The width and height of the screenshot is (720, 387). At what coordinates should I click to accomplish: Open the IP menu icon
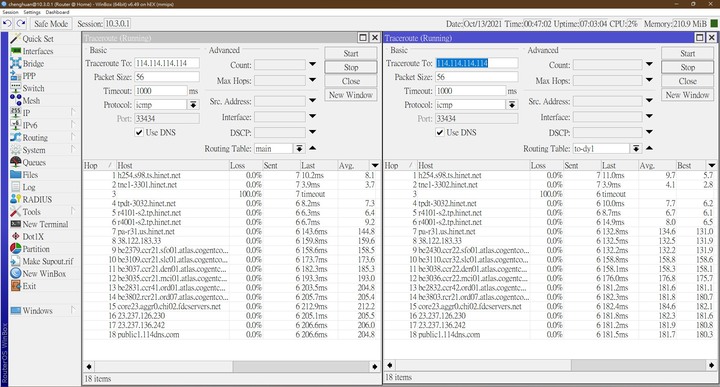click(x=16, y=112)
